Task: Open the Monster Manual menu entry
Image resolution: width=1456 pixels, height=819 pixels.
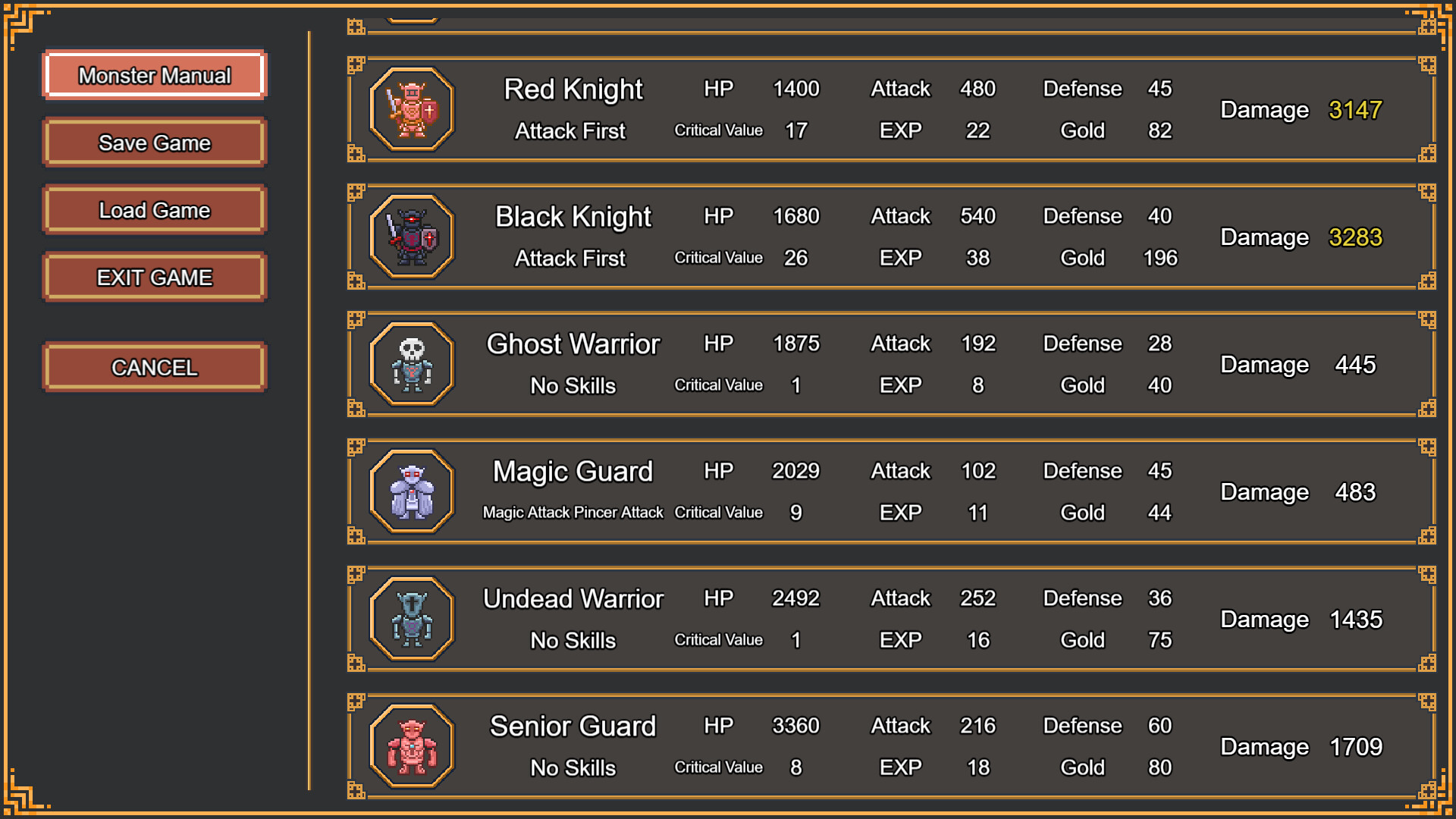Action: (154, 75)
